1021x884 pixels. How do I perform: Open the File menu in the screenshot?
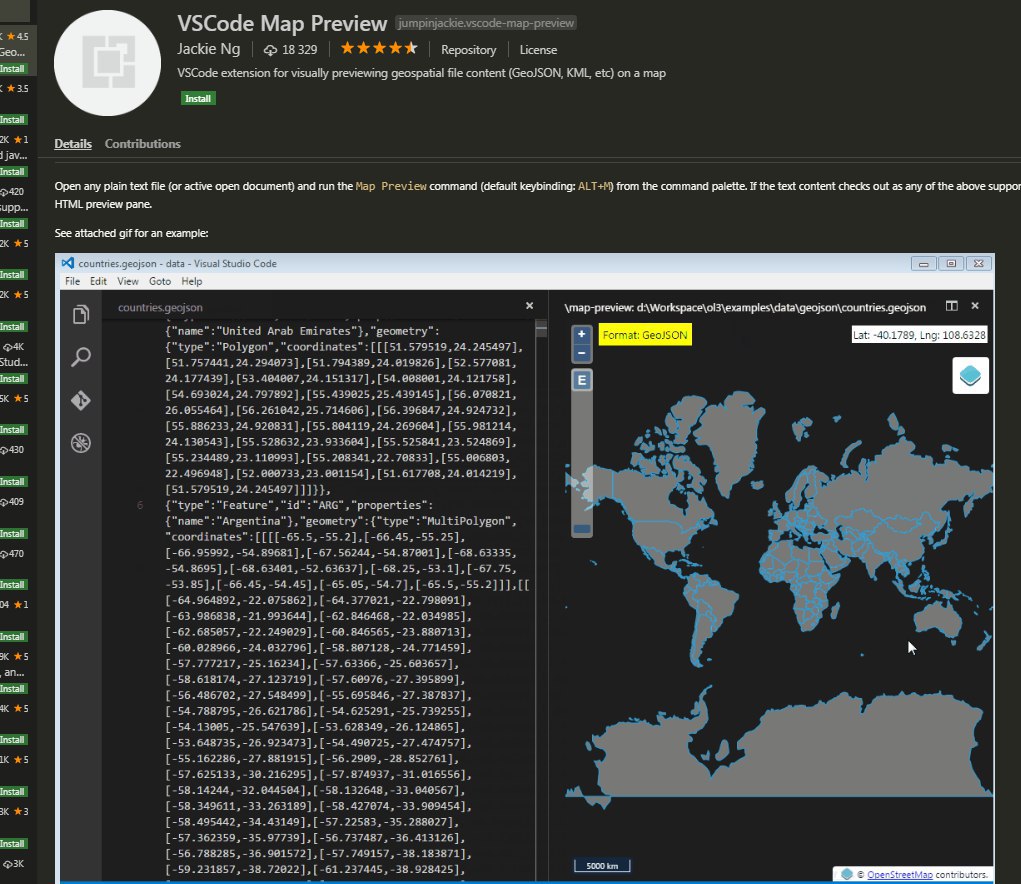click(x=72, y=281)
